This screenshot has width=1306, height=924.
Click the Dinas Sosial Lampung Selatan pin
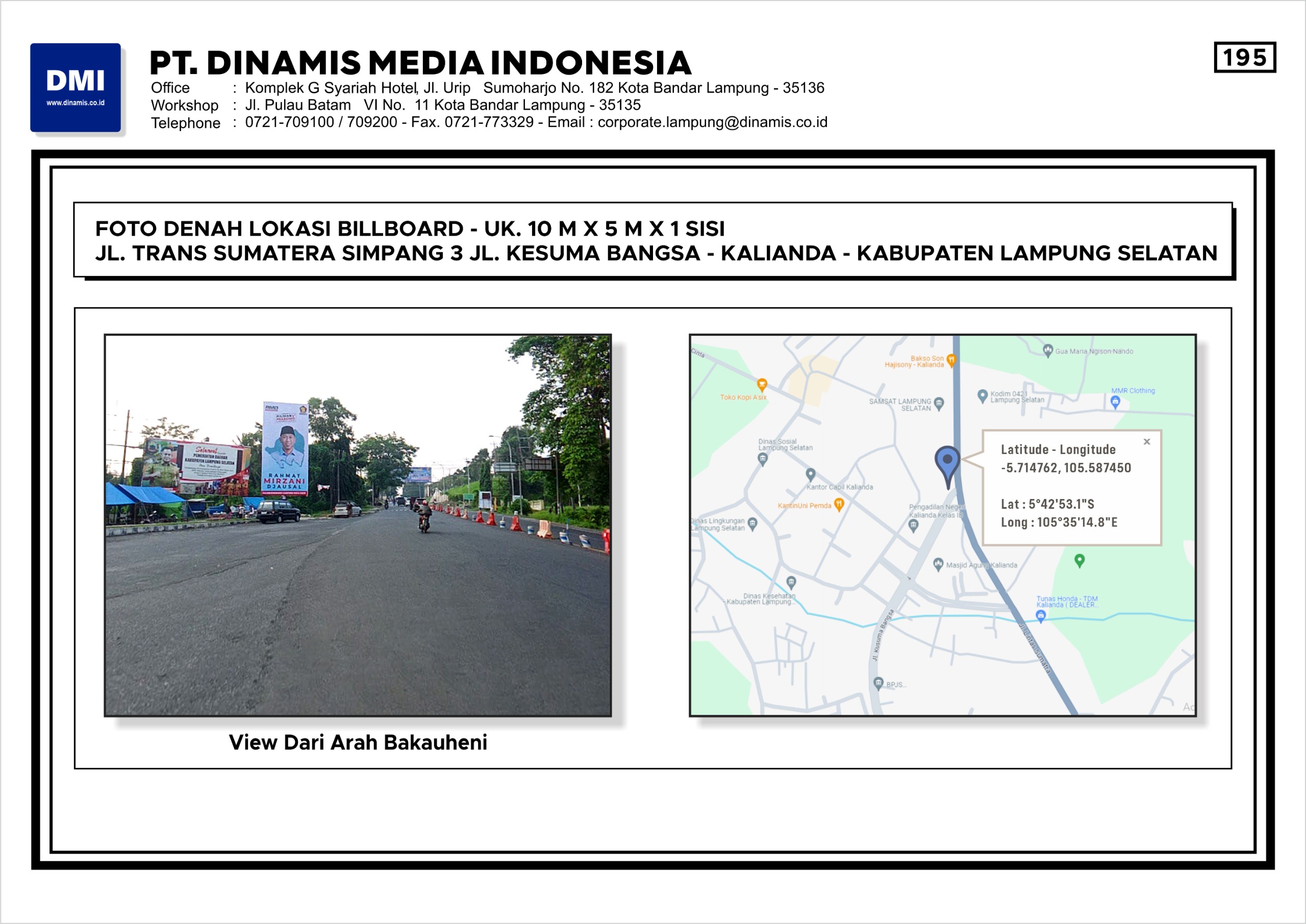click(x=763, y=460)
